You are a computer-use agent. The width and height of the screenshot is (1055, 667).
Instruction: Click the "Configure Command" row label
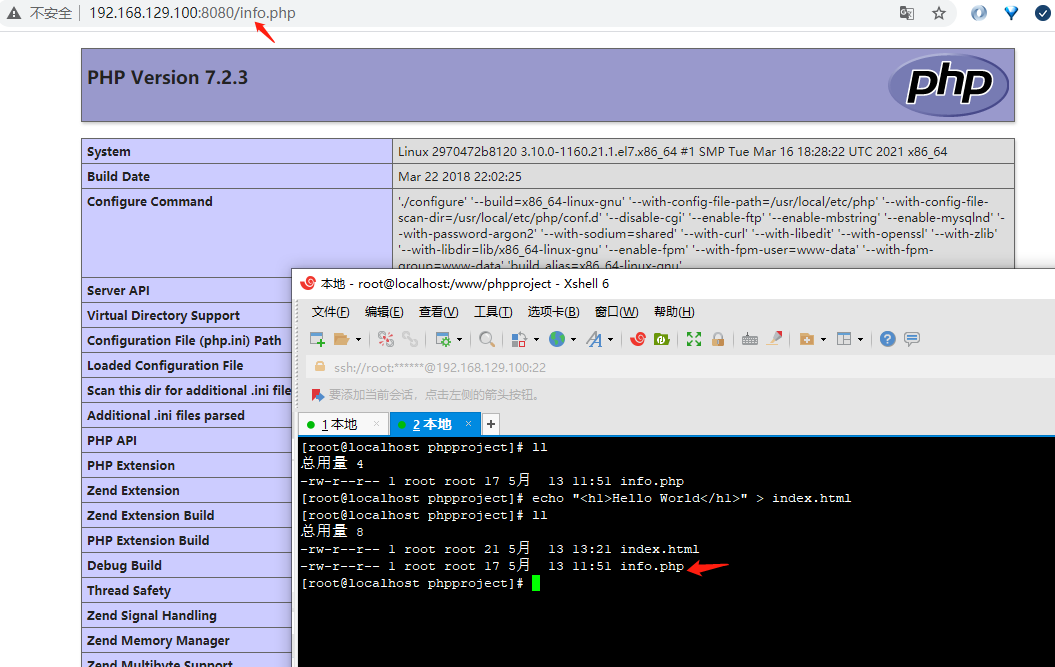coord(149,201)
